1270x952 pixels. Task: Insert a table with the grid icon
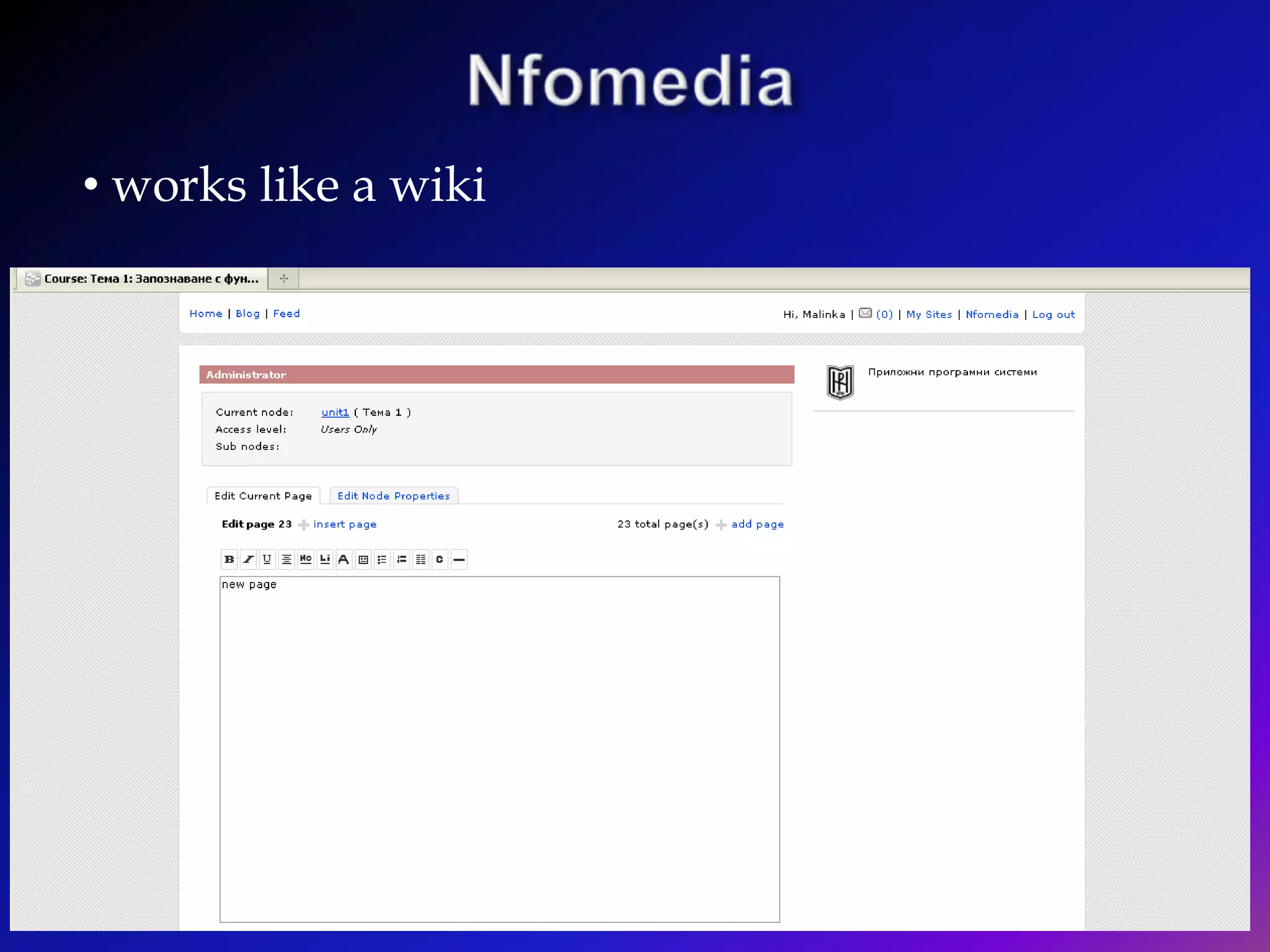pos(420,559)
